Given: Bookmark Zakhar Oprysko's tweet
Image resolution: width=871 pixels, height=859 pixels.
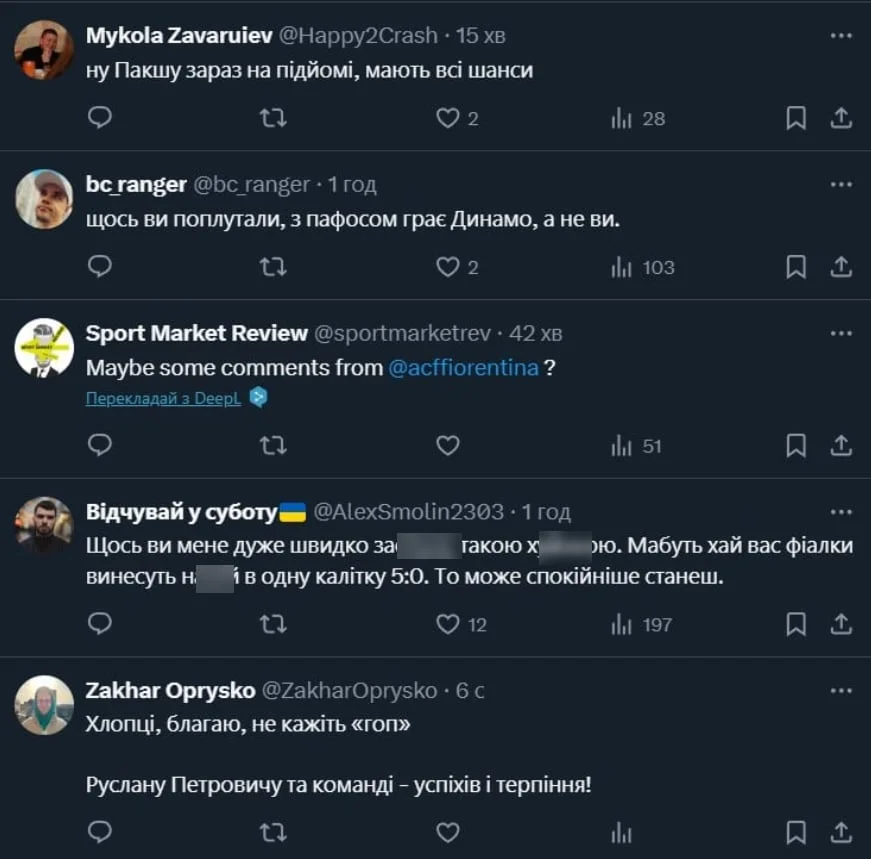Looking at the screenshot, I should 796,832.
